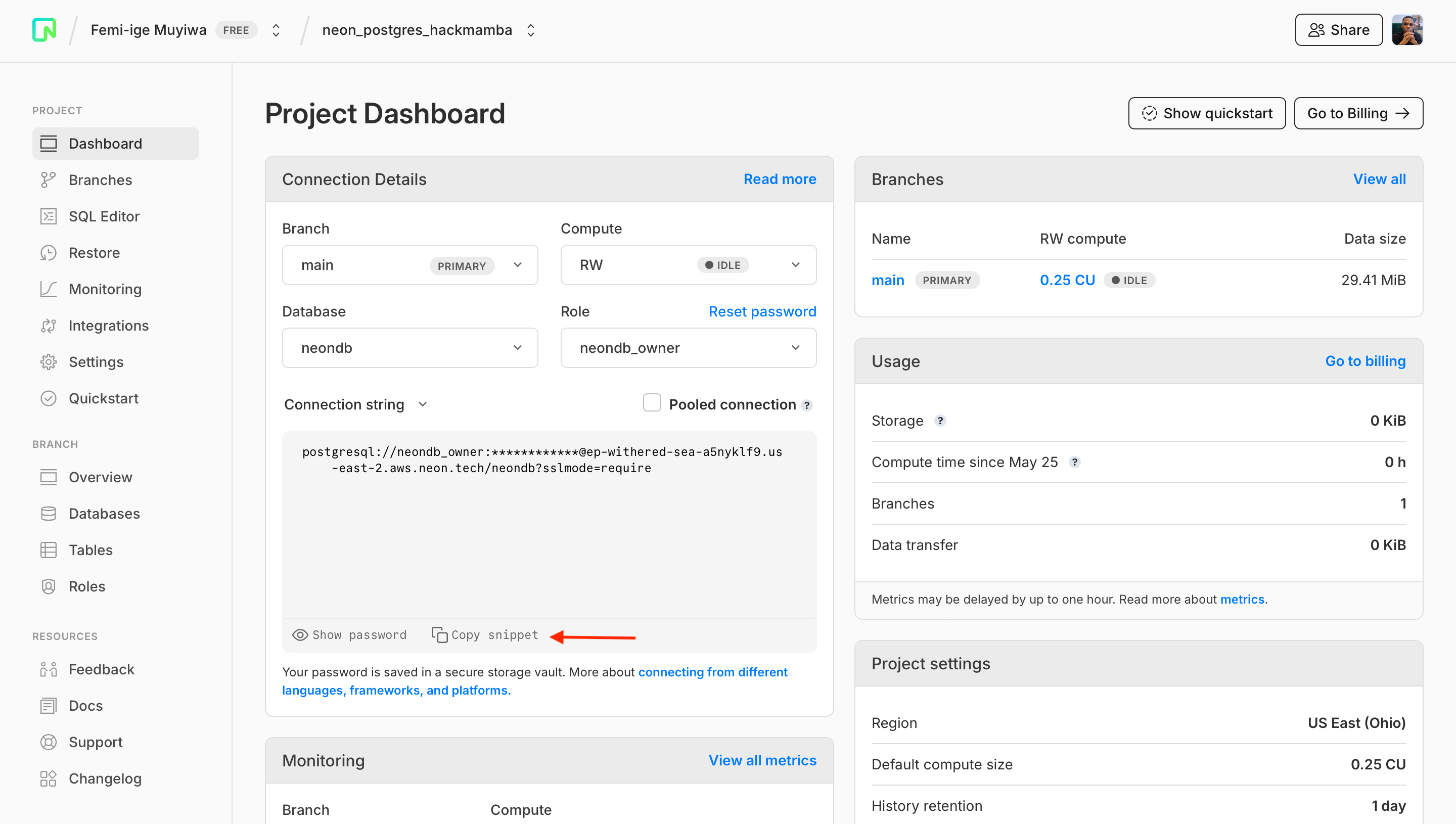Click the Dashboard navigation icon
Viewport: 1456px width, 824px height.
[x=48, y=143]
